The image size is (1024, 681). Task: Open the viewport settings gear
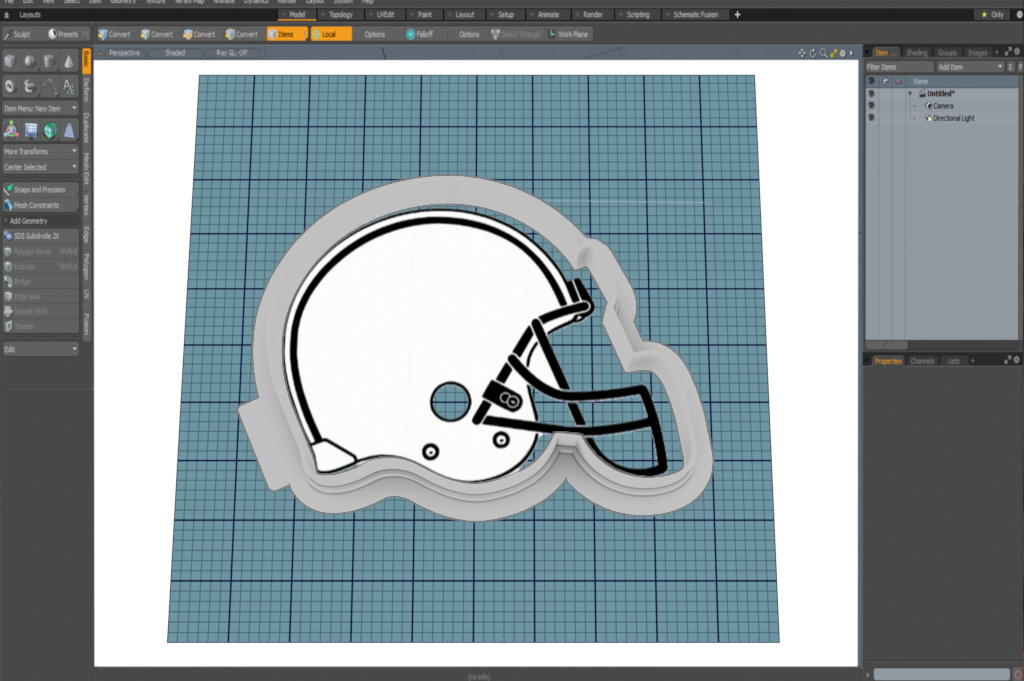coord(843,53)
